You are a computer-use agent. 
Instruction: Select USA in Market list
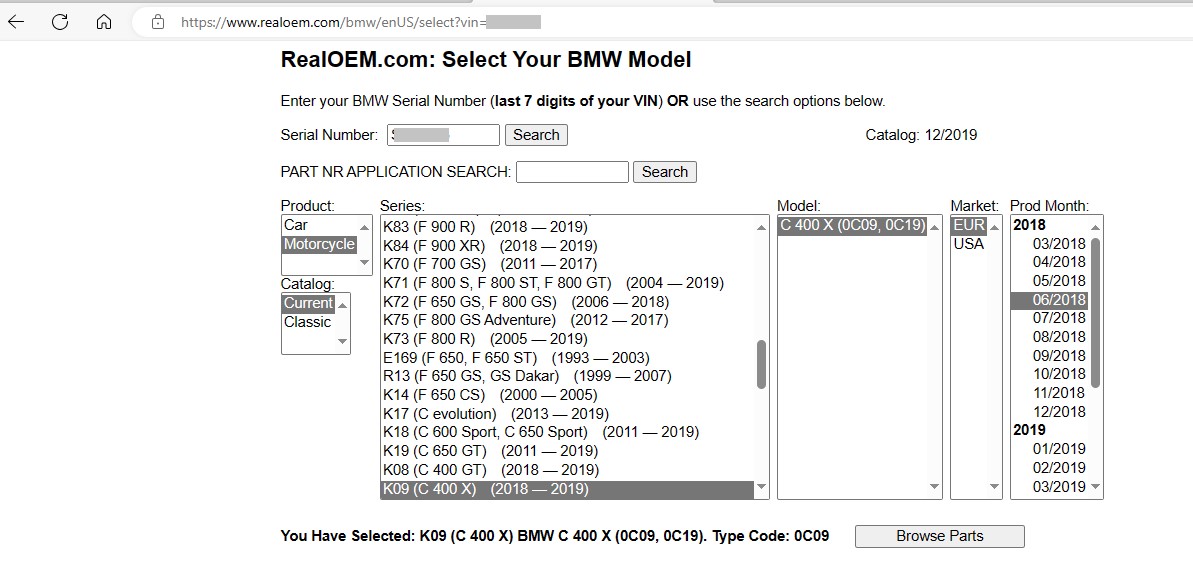968,244
